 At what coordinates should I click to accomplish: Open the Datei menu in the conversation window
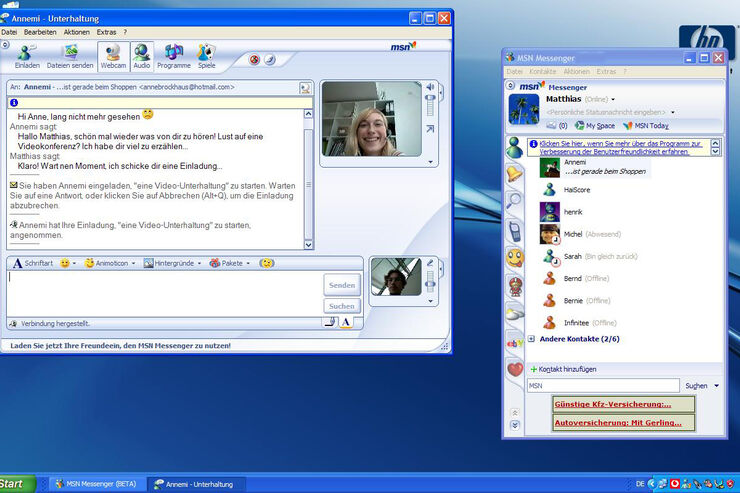coord(9,32)
